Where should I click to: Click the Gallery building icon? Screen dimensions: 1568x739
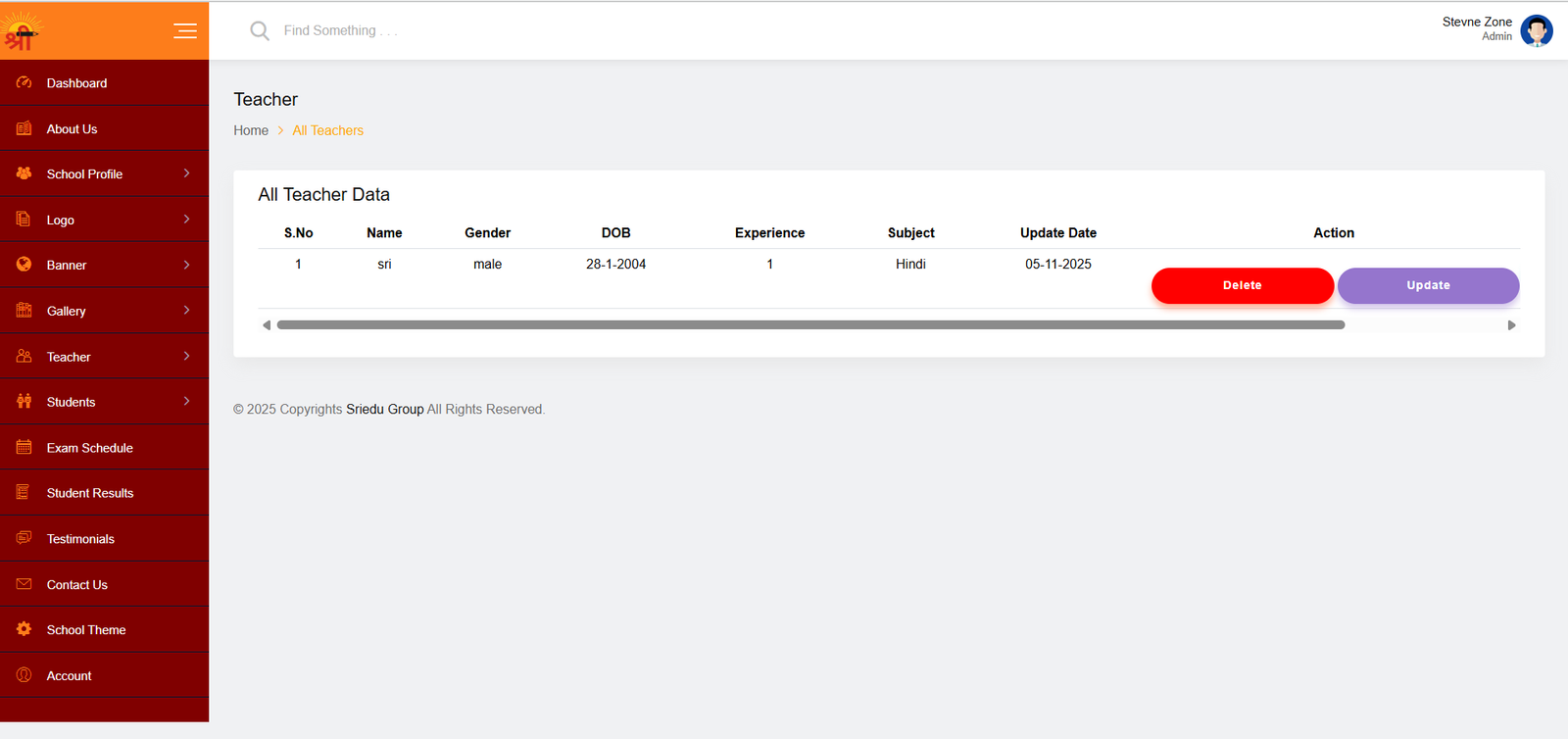[x=24, y=311]
